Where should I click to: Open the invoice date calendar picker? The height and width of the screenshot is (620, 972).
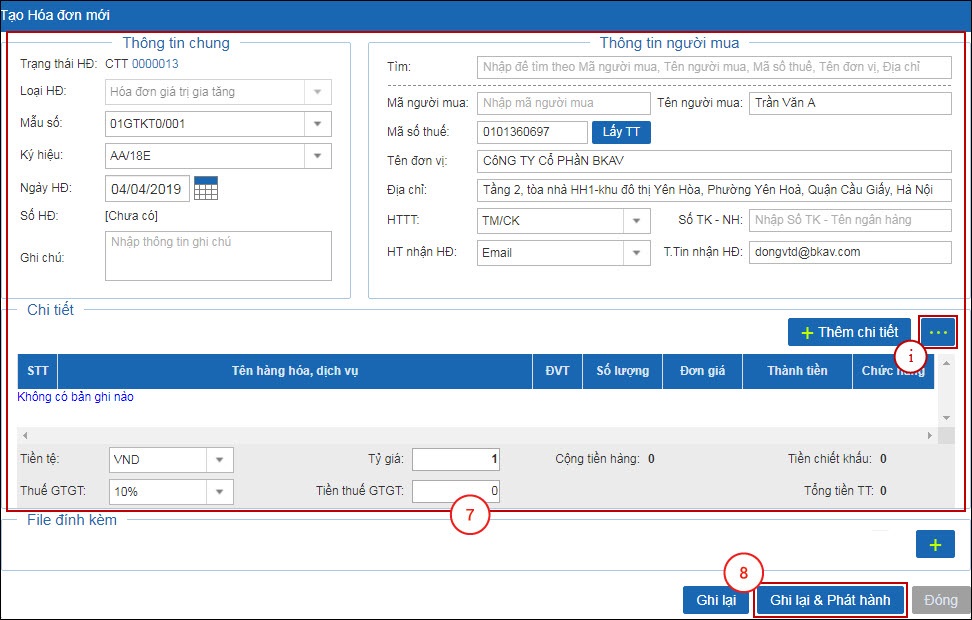coord(206,188)
